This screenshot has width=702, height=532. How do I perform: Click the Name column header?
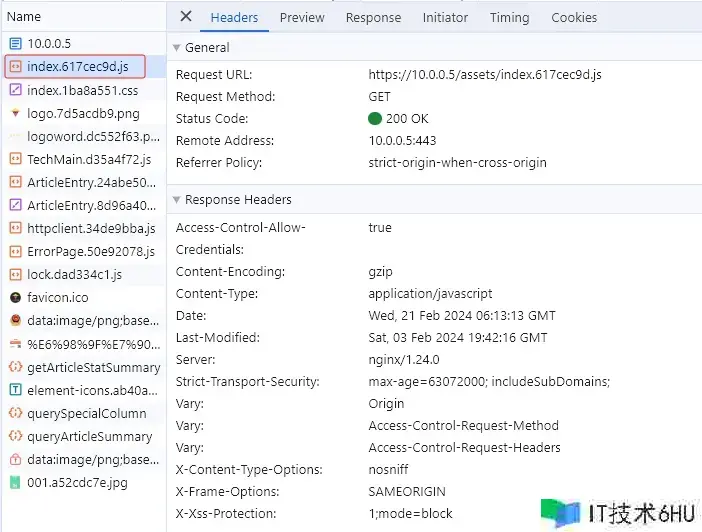point(24,17)
